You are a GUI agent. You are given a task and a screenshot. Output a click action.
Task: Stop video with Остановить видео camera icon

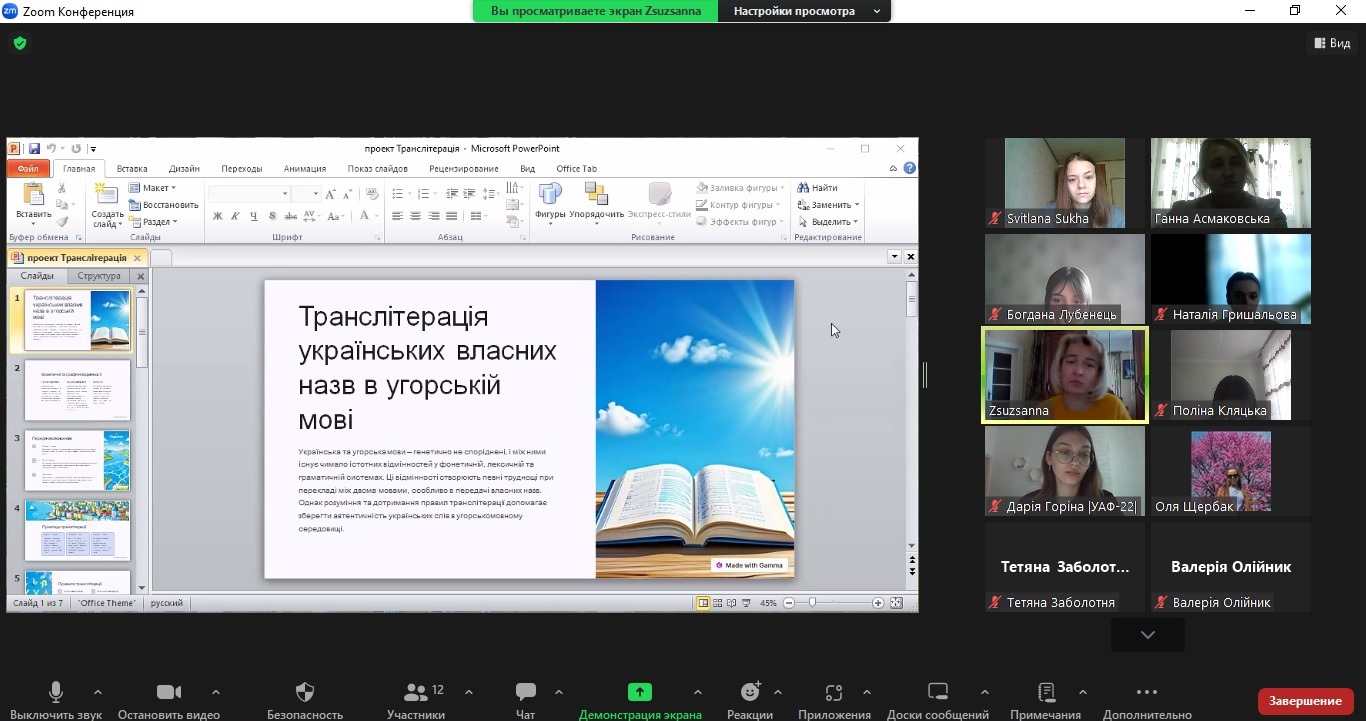pyautogui.click(x=169, y=692)
